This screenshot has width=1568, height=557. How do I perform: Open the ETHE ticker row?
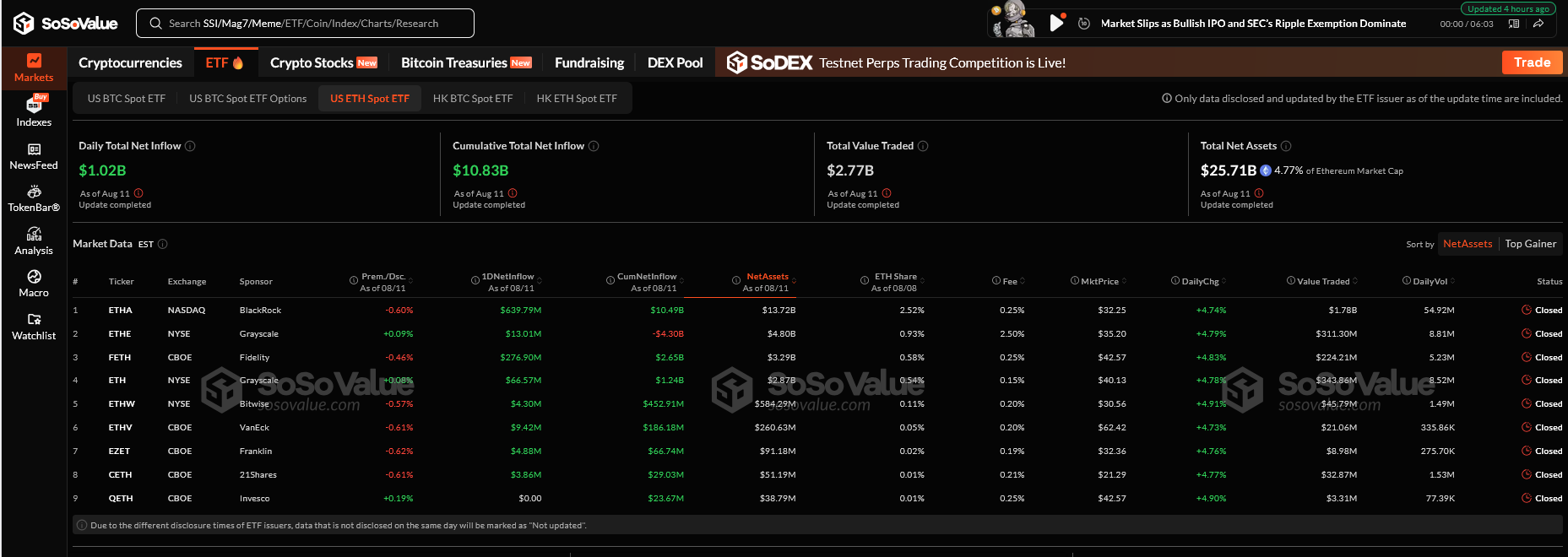pyautogui.click(x=817, y=334)
